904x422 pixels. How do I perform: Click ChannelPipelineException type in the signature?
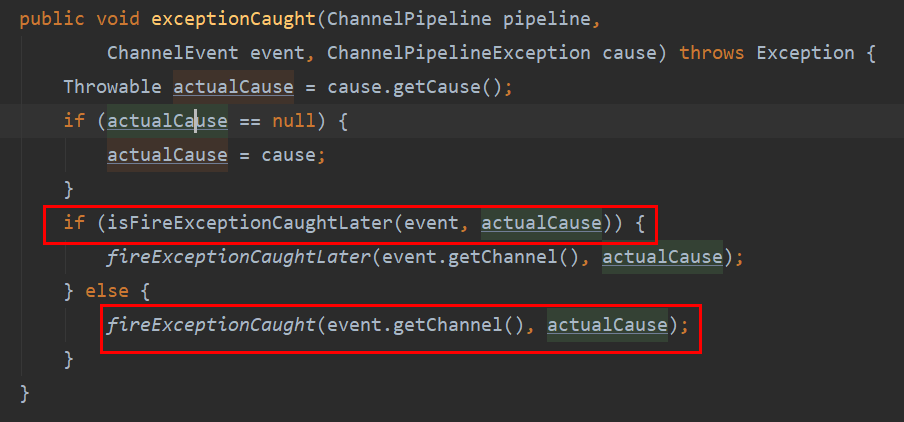[x=459, y=53]
